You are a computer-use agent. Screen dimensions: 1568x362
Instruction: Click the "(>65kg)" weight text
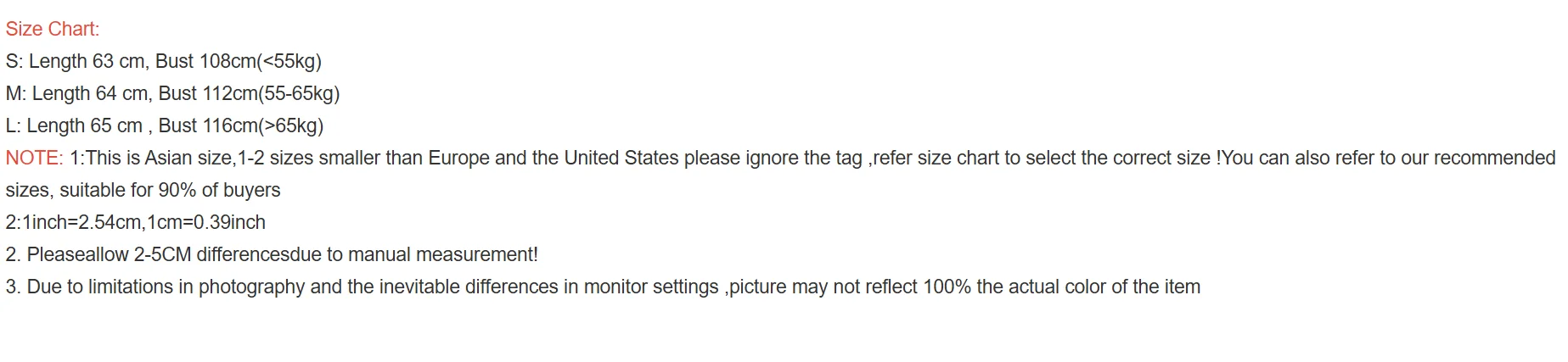291,125
